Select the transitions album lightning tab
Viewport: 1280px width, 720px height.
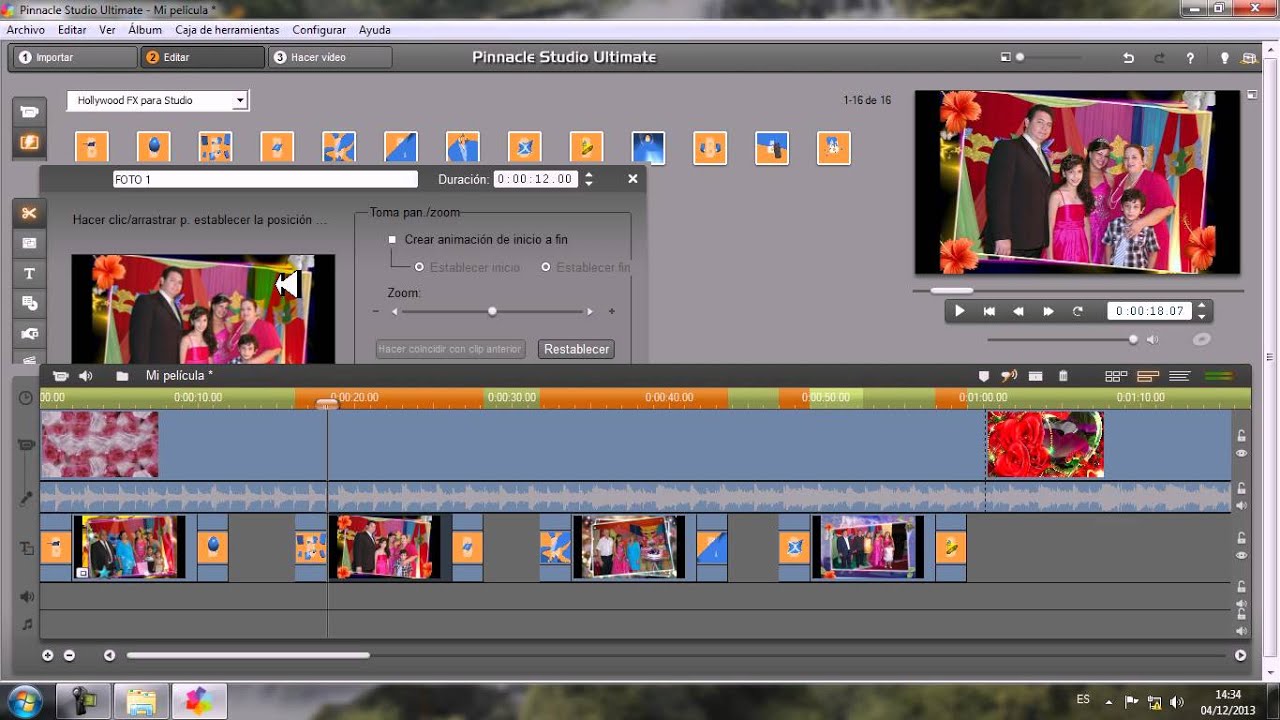(29, 143)
